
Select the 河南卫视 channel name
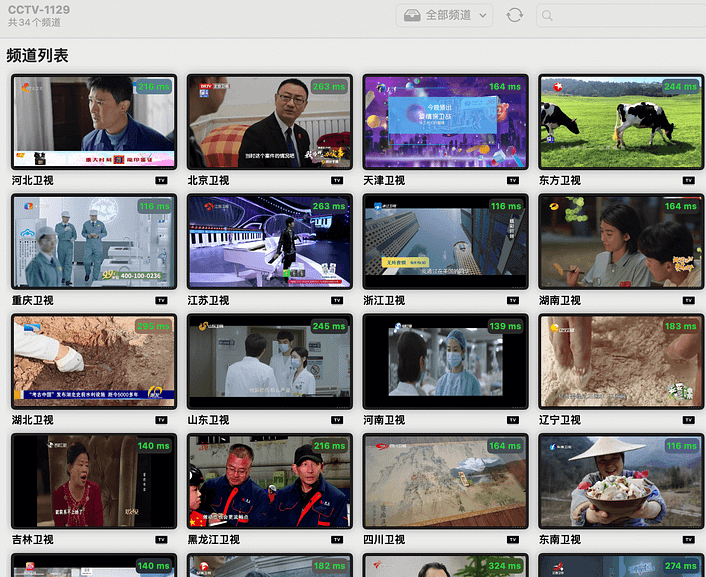coord(384,420)
